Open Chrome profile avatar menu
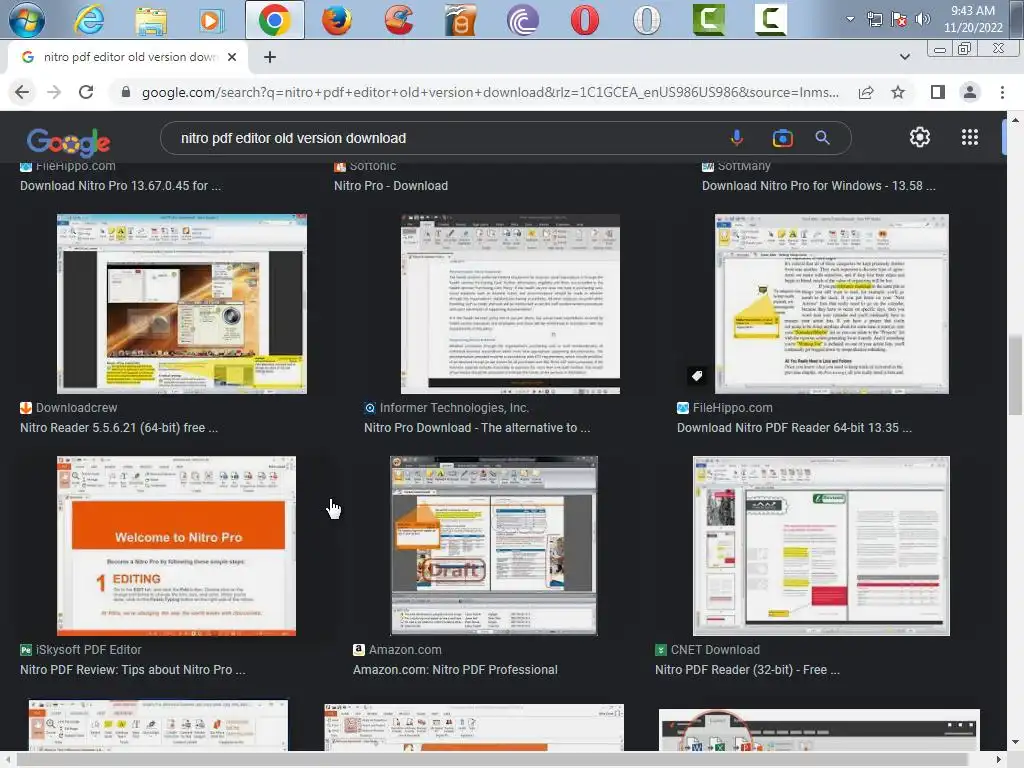 point(970,92)
